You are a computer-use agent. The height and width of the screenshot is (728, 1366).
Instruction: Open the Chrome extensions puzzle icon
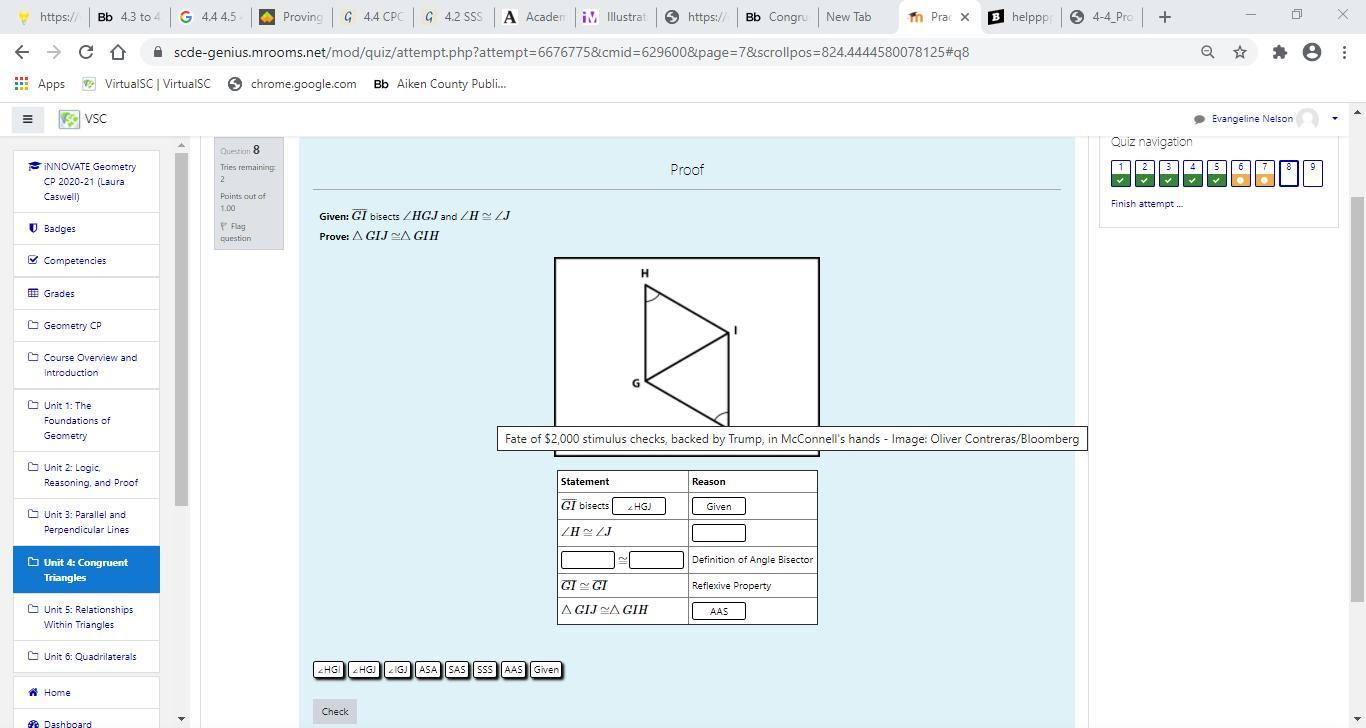point(1279,52)
